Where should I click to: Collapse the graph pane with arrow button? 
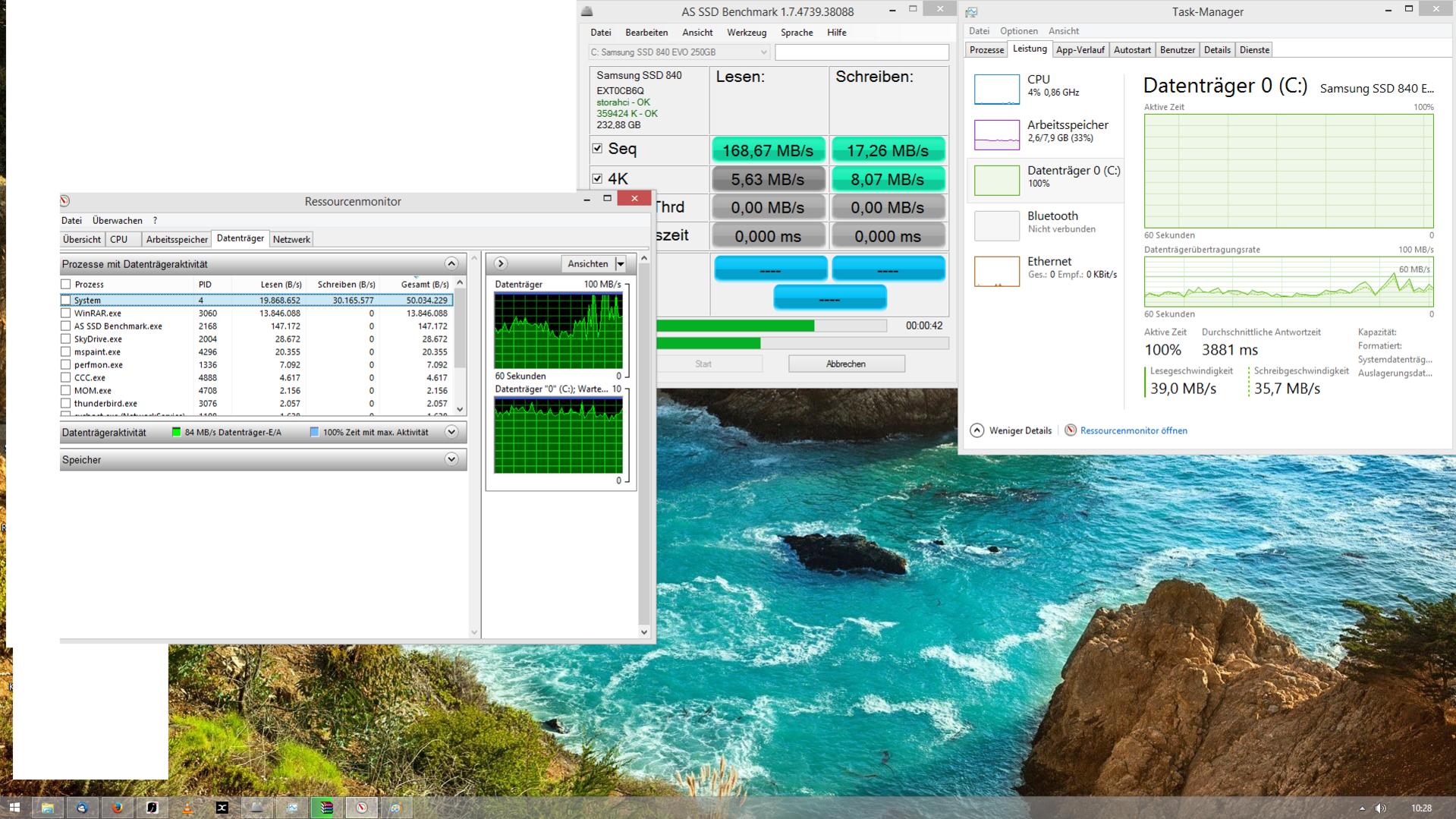[501, 264]
